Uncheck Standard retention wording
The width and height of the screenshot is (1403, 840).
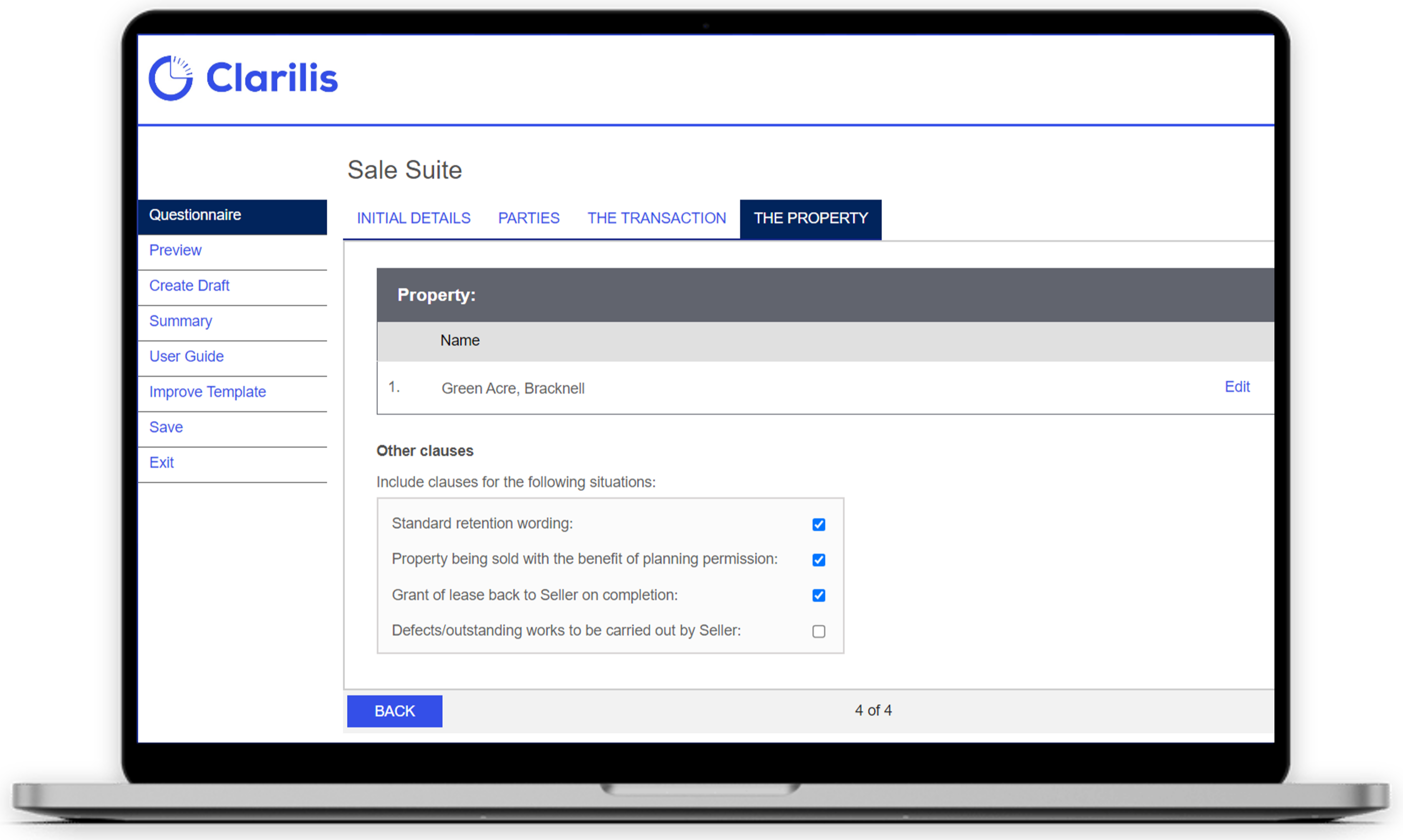[818, 524]
